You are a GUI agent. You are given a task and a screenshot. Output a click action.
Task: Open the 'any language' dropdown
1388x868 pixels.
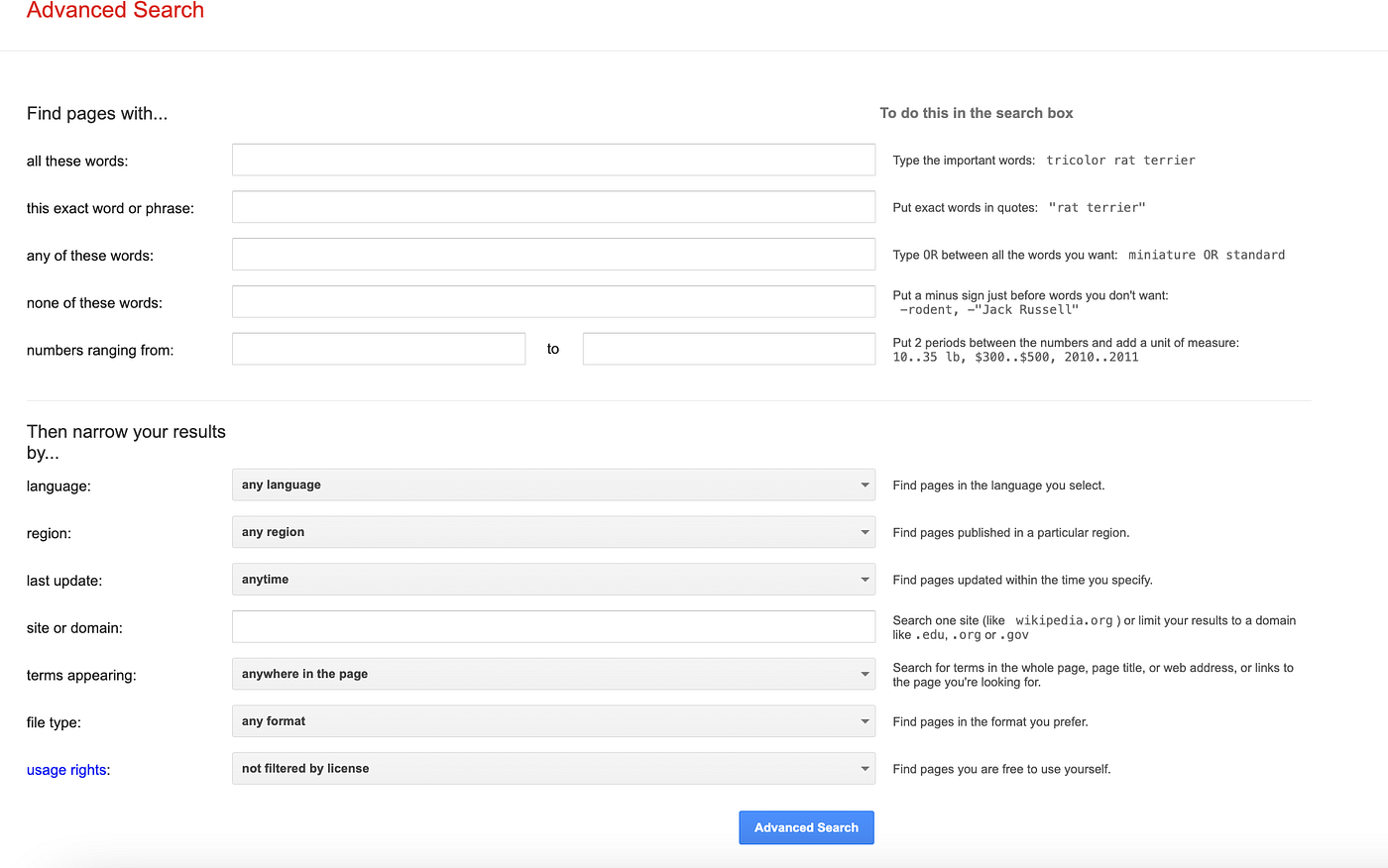coord(553,485)
